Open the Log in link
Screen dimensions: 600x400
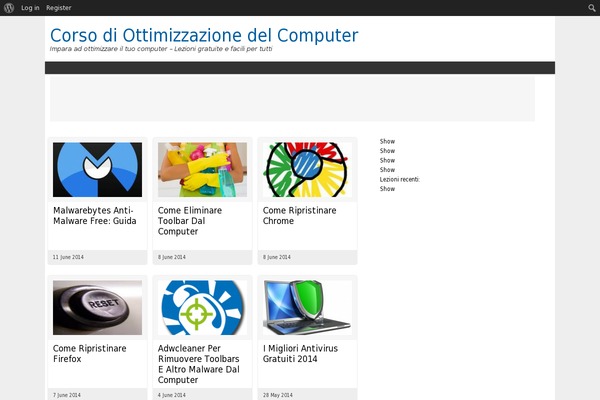pos(30,8)
